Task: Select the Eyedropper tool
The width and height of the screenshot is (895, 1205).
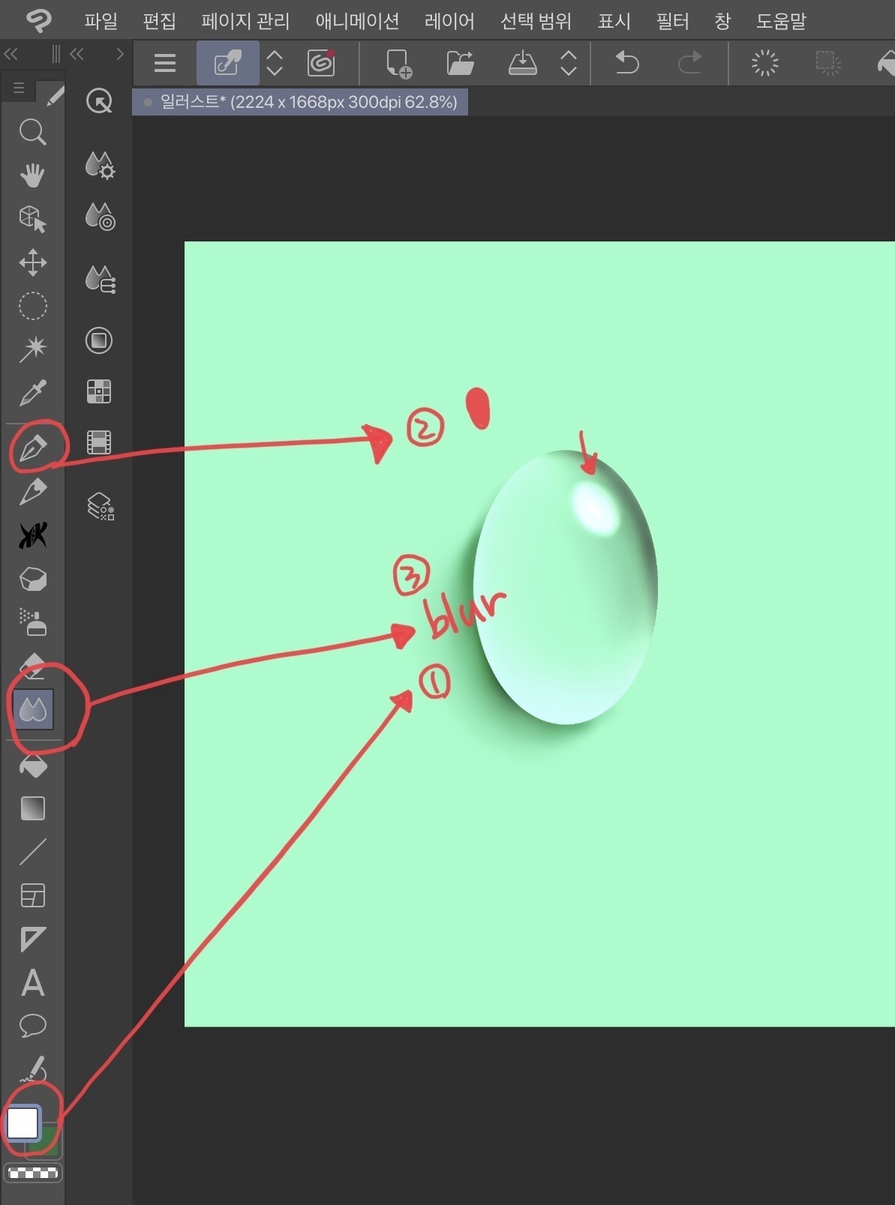Action: pyautogui.click(x=33, y=393)
